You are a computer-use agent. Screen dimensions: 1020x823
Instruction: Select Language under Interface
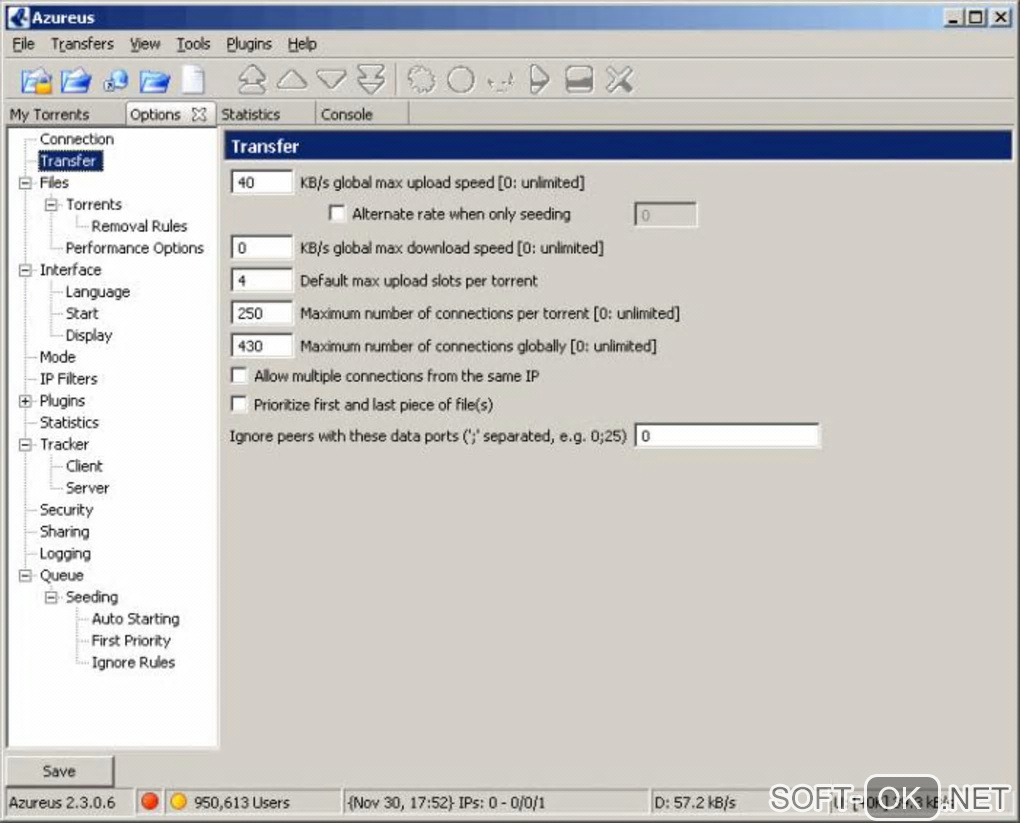(x=98, y=291)
